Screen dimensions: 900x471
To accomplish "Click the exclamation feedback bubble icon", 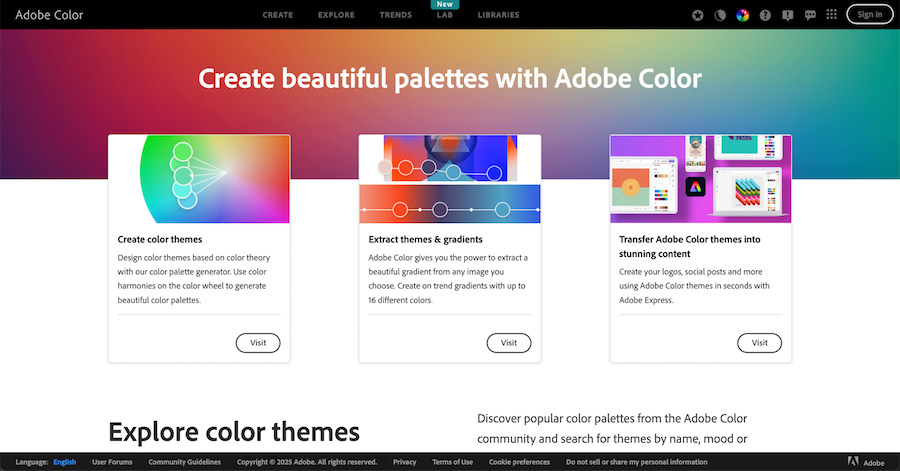I will (788, 15).
